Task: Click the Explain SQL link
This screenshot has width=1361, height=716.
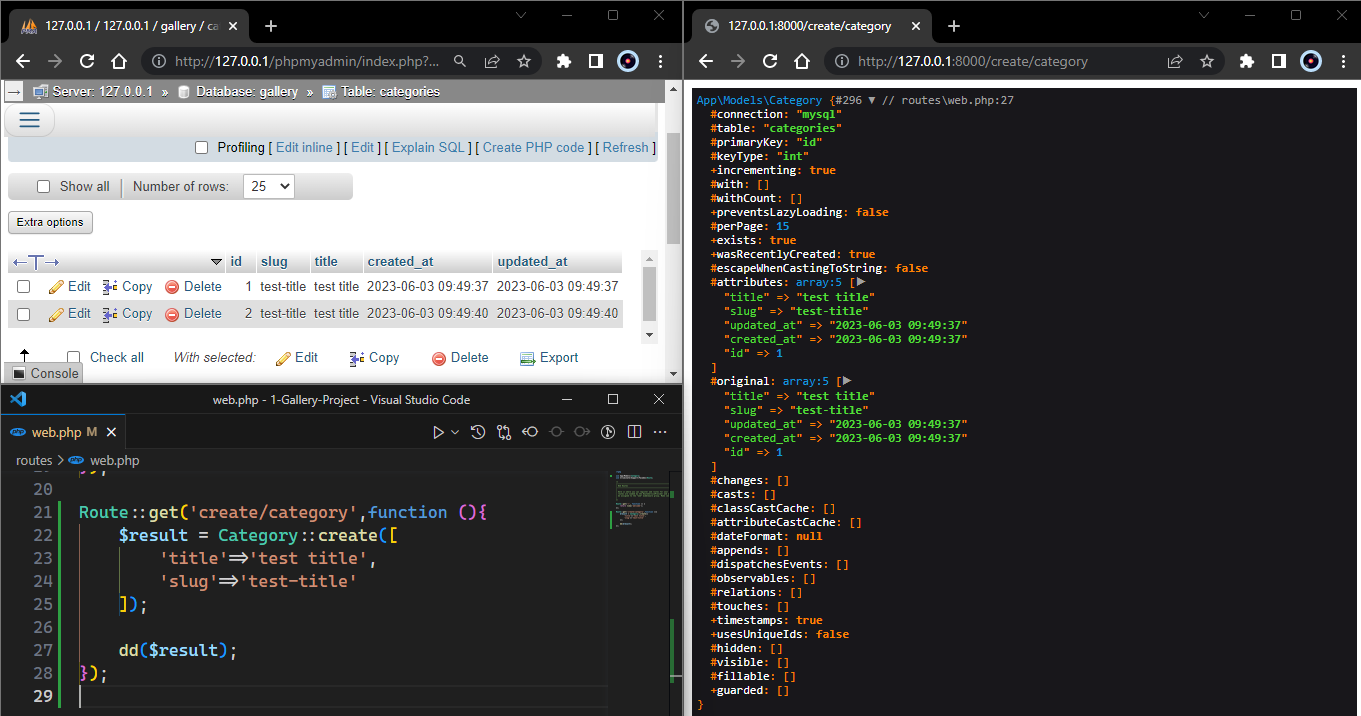Action: [428, 147]
